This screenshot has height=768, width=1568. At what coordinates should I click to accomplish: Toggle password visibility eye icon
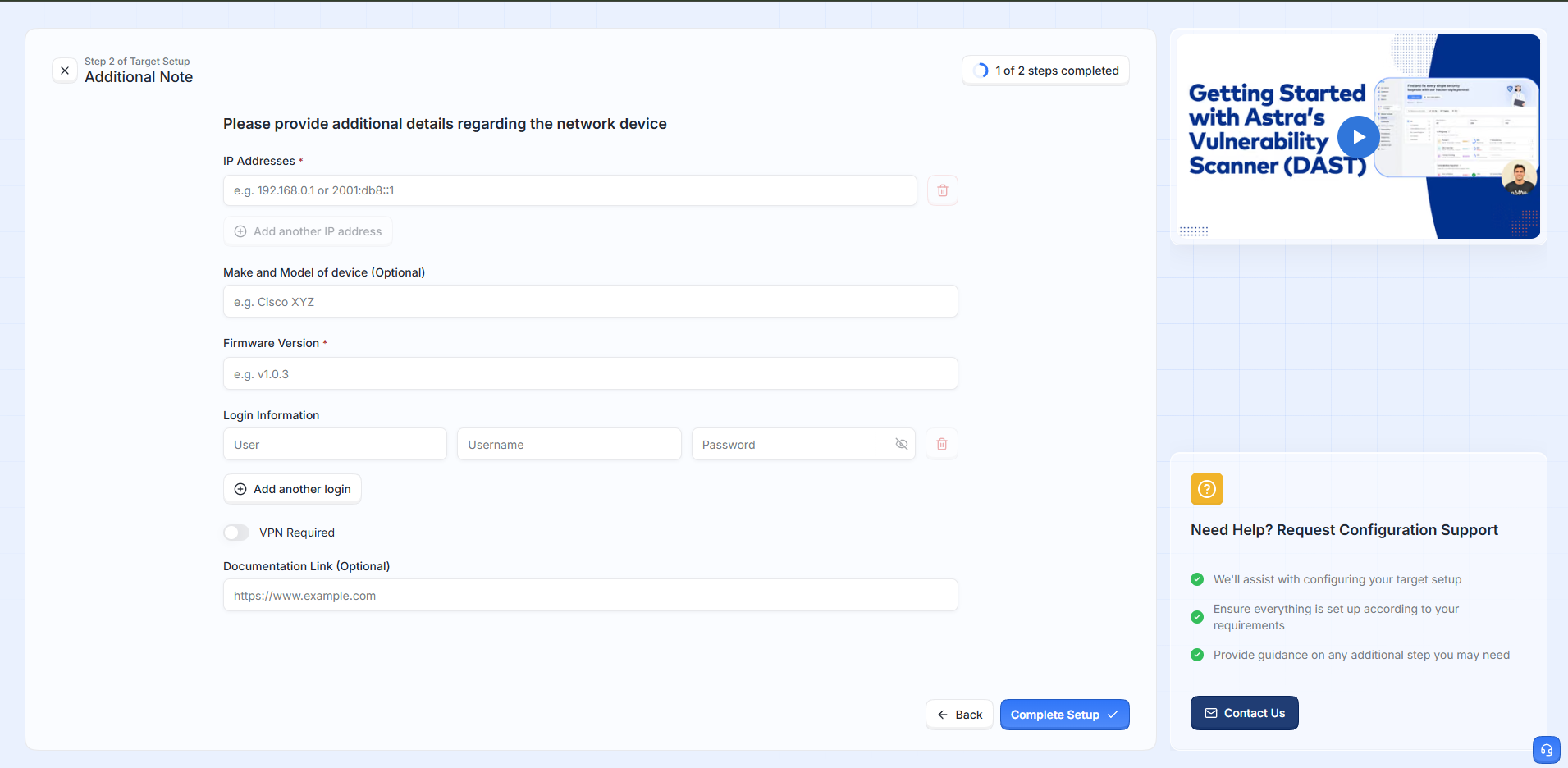[x=902, y=444]
